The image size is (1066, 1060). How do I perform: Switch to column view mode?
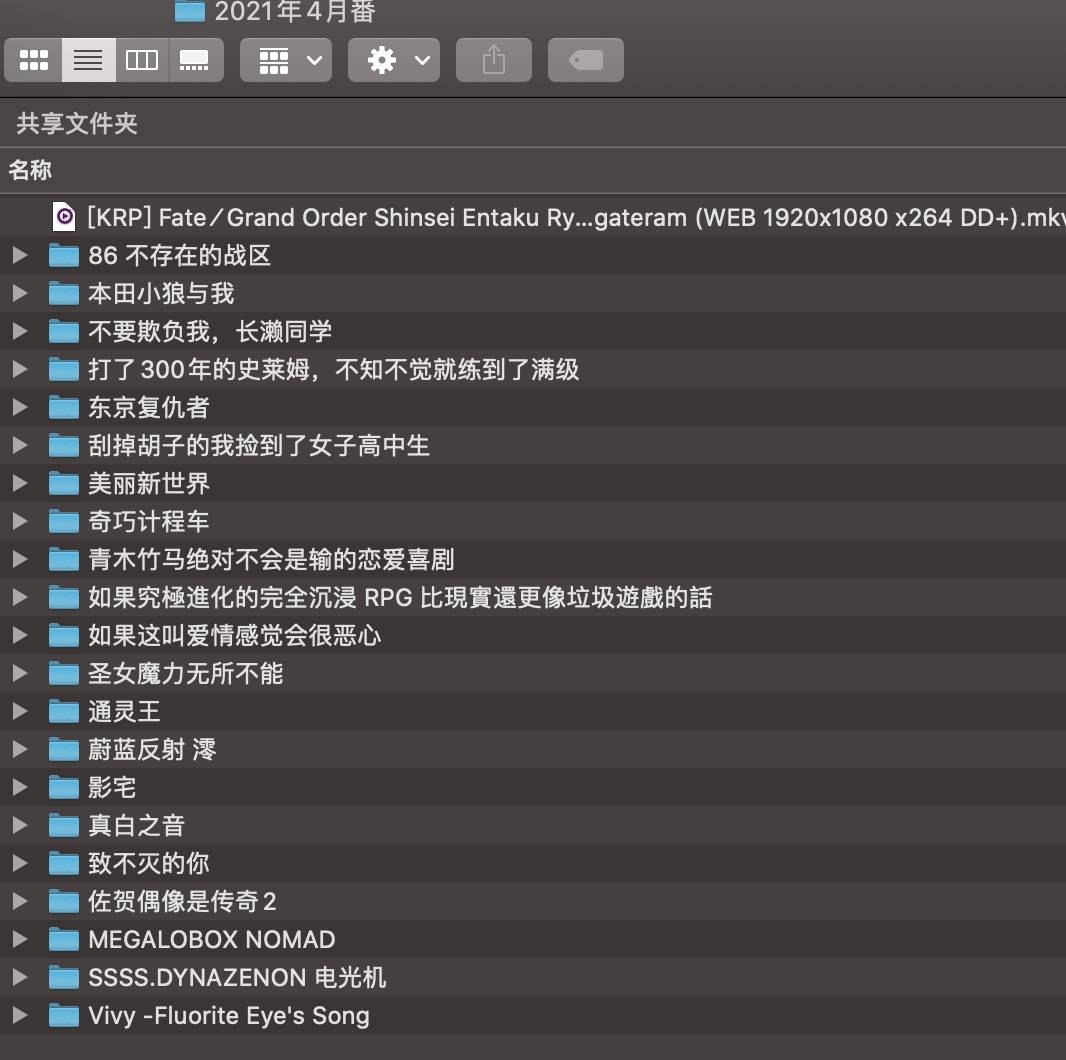[142, 60]
